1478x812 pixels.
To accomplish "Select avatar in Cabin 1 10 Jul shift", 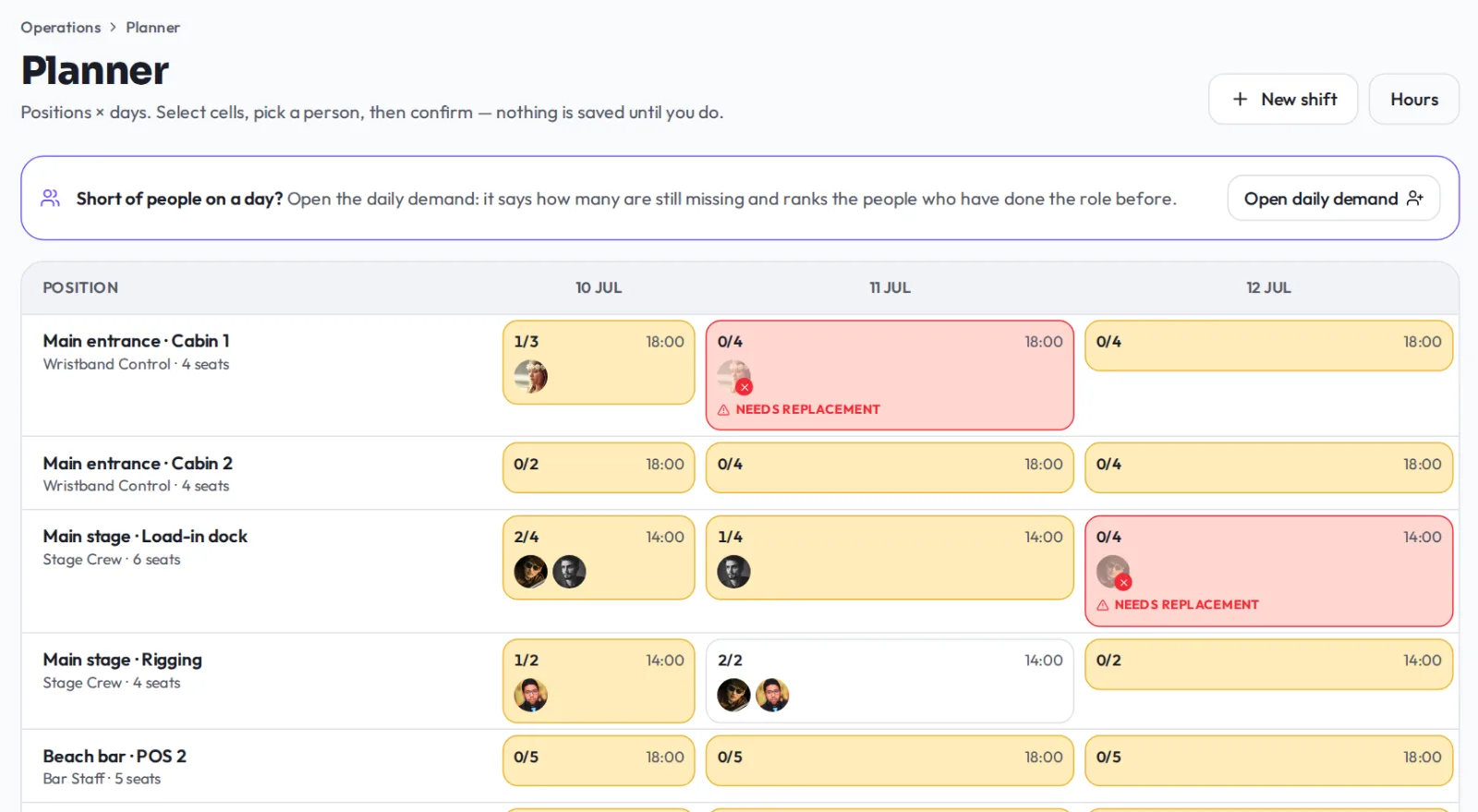I will coord(530,376).
